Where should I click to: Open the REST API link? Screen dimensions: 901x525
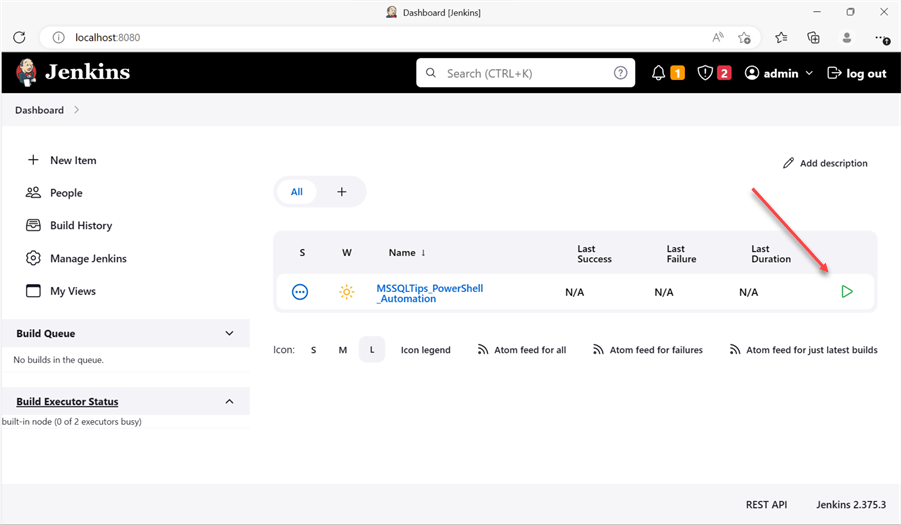pyautogui.click(x=766, y=504)
